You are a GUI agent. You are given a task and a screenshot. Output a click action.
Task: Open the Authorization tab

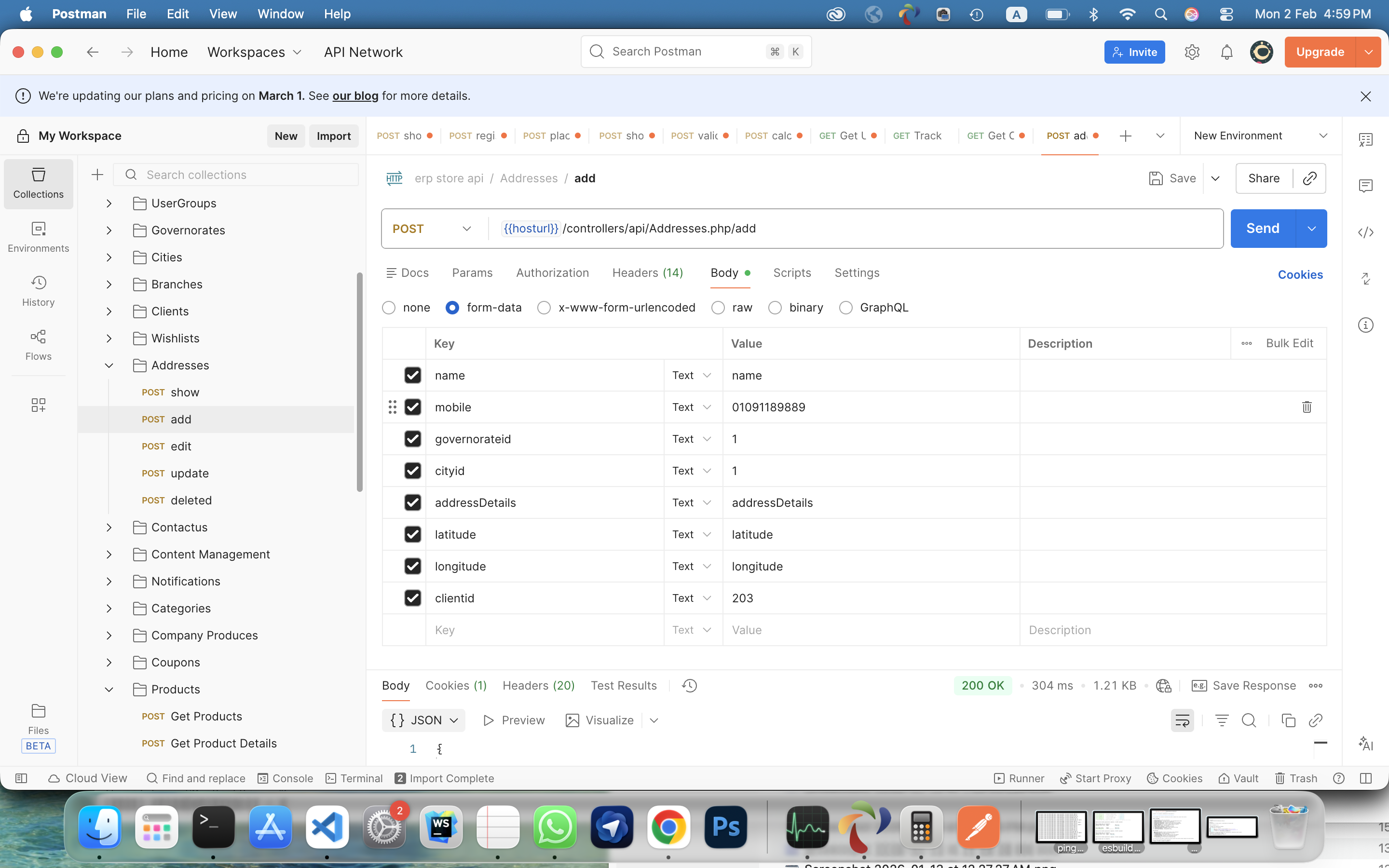(x=552, y=272)
